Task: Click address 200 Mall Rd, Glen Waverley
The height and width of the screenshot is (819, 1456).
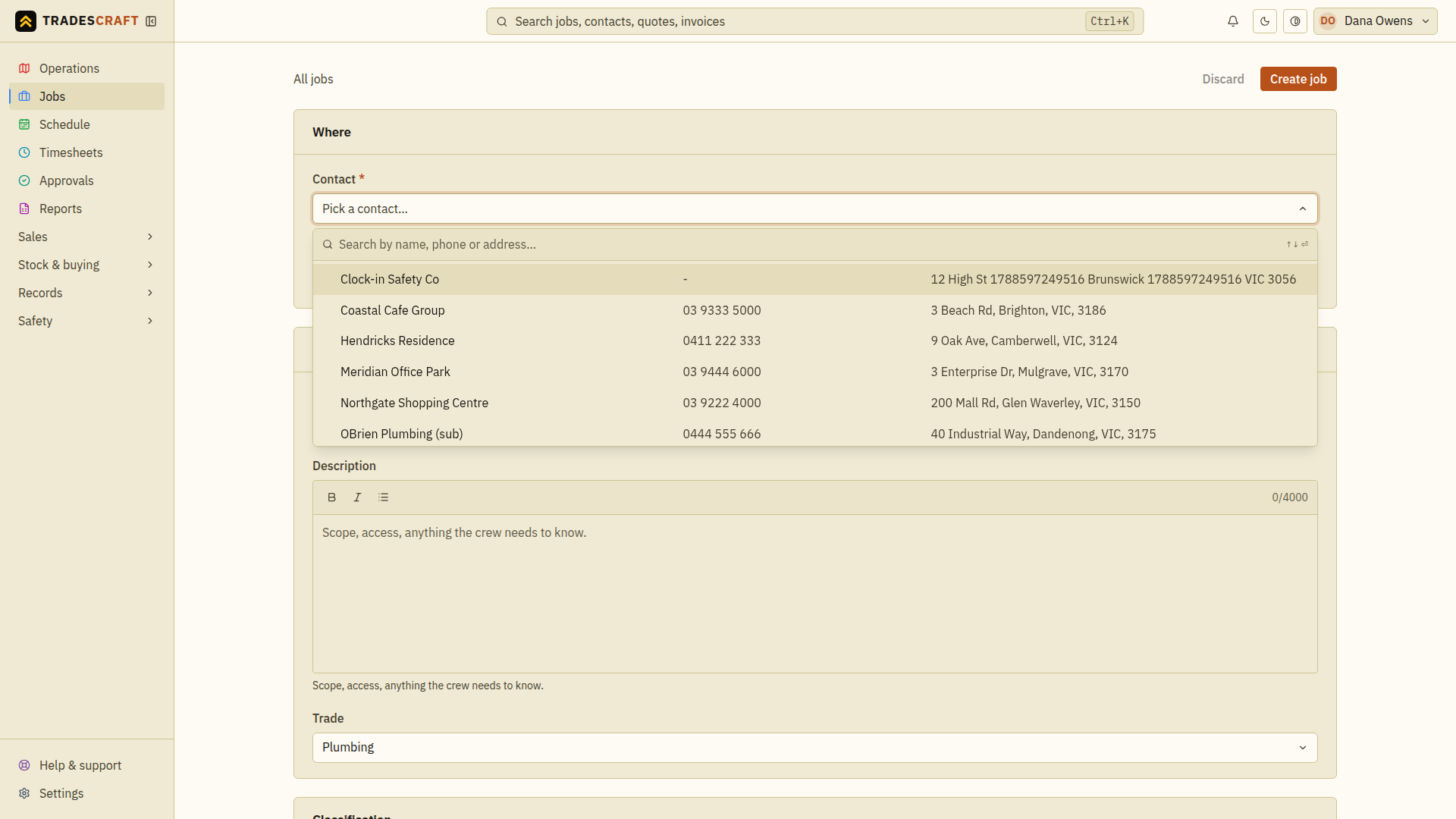Action: click(1035, 403)
